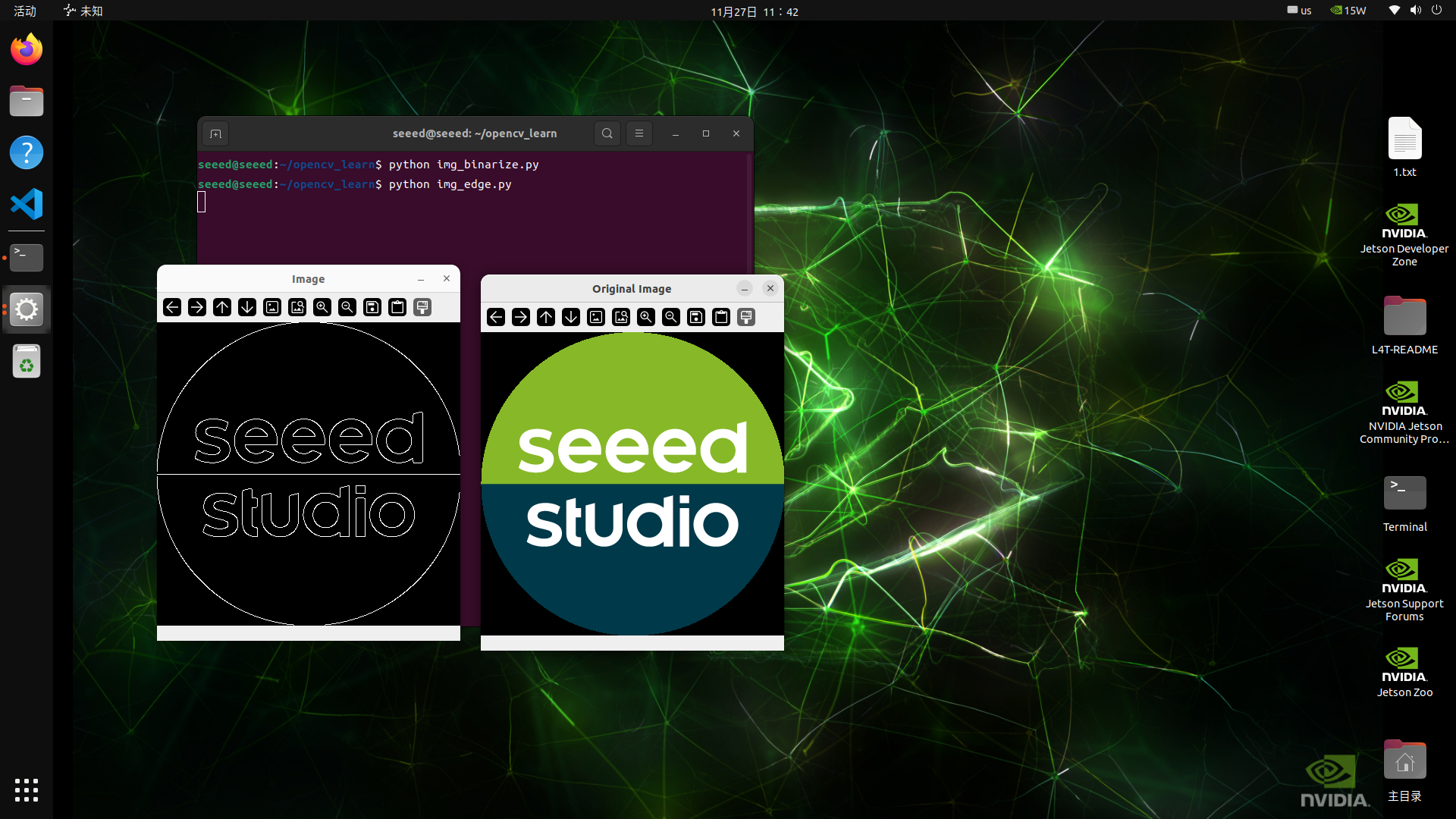
Task: Select the Jetson Support Forums shortcut
Action: (1404, 590)
